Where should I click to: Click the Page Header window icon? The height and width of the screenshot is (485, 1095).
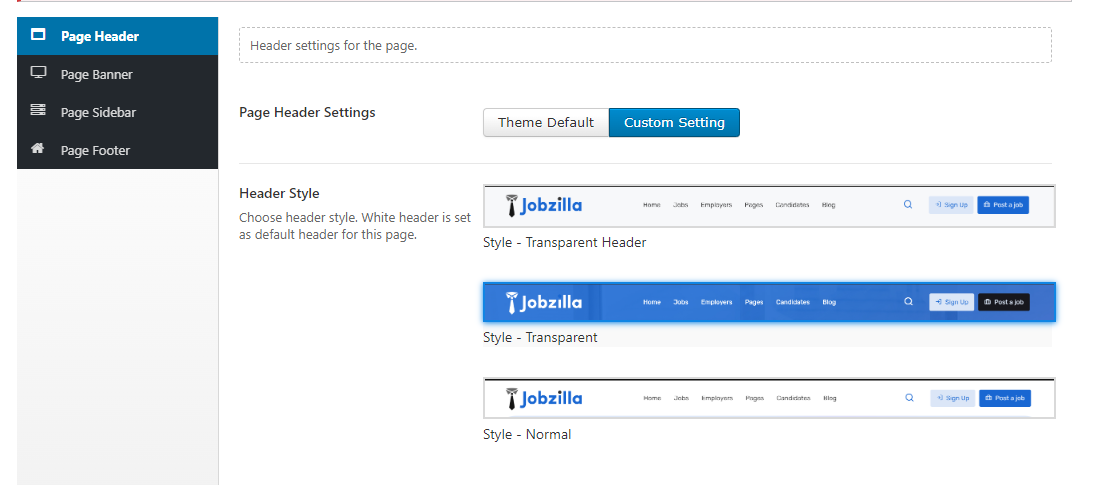pyautogui.click(x=38, y=35)
